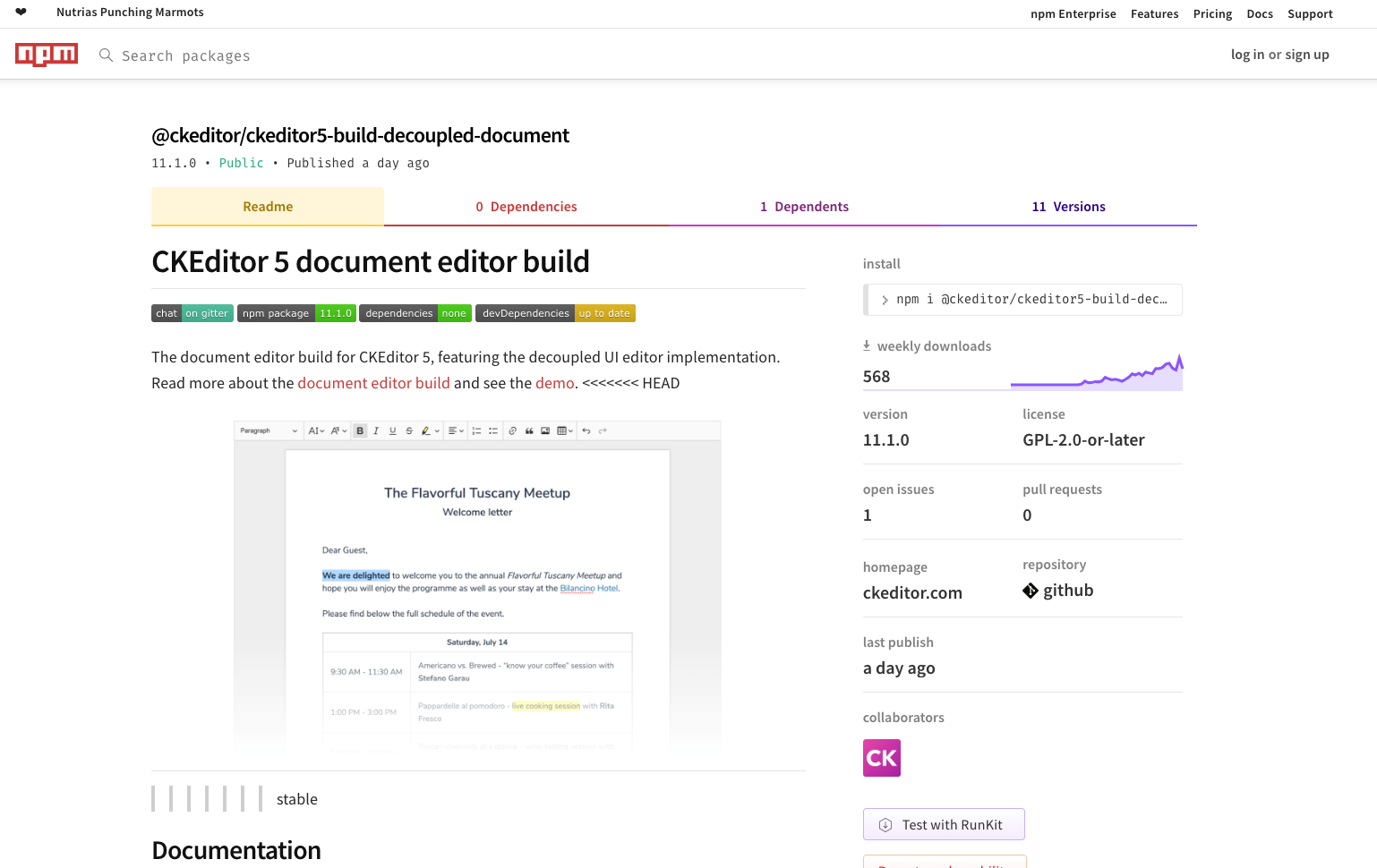1377x868 pixels.
Task: Insert an image via the image icon
Action: pos(545,430)
